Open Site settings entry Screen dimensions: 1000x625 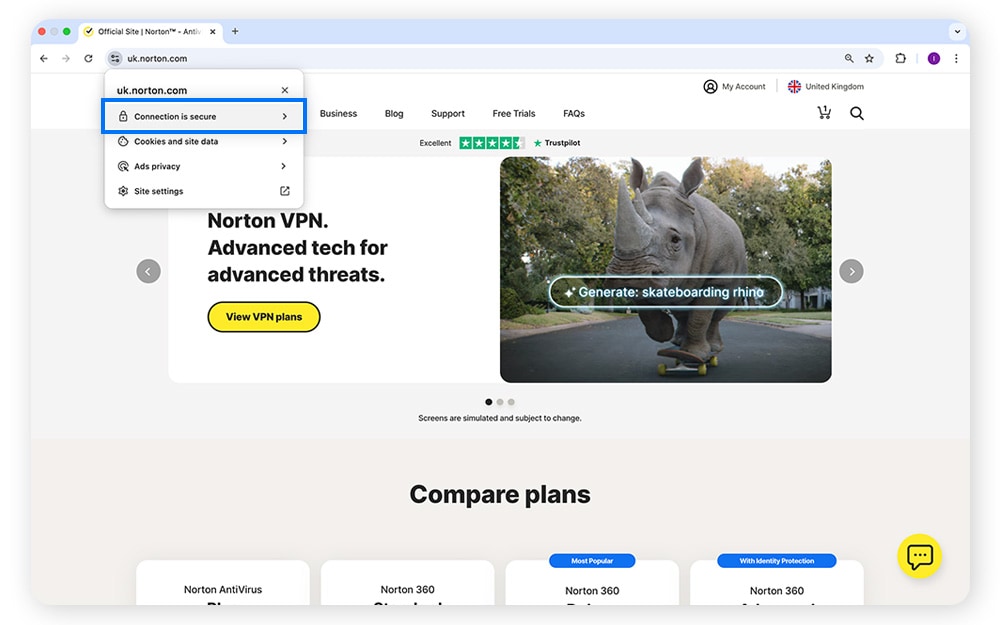pos(203,191)
